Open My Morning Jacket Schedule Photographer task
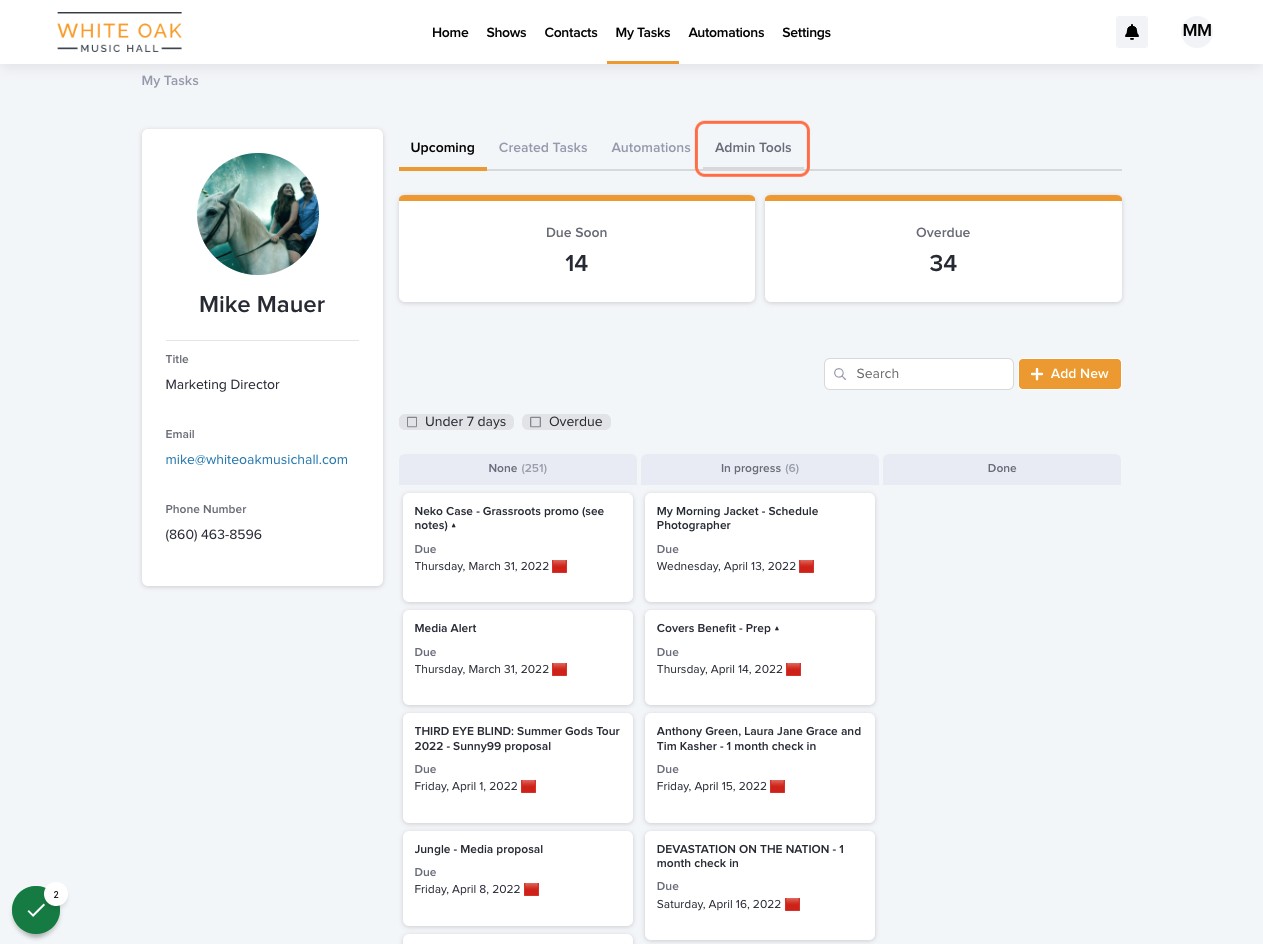This screenshot has width=1263, height=944. pyautogui.click(x=760, y=547)
